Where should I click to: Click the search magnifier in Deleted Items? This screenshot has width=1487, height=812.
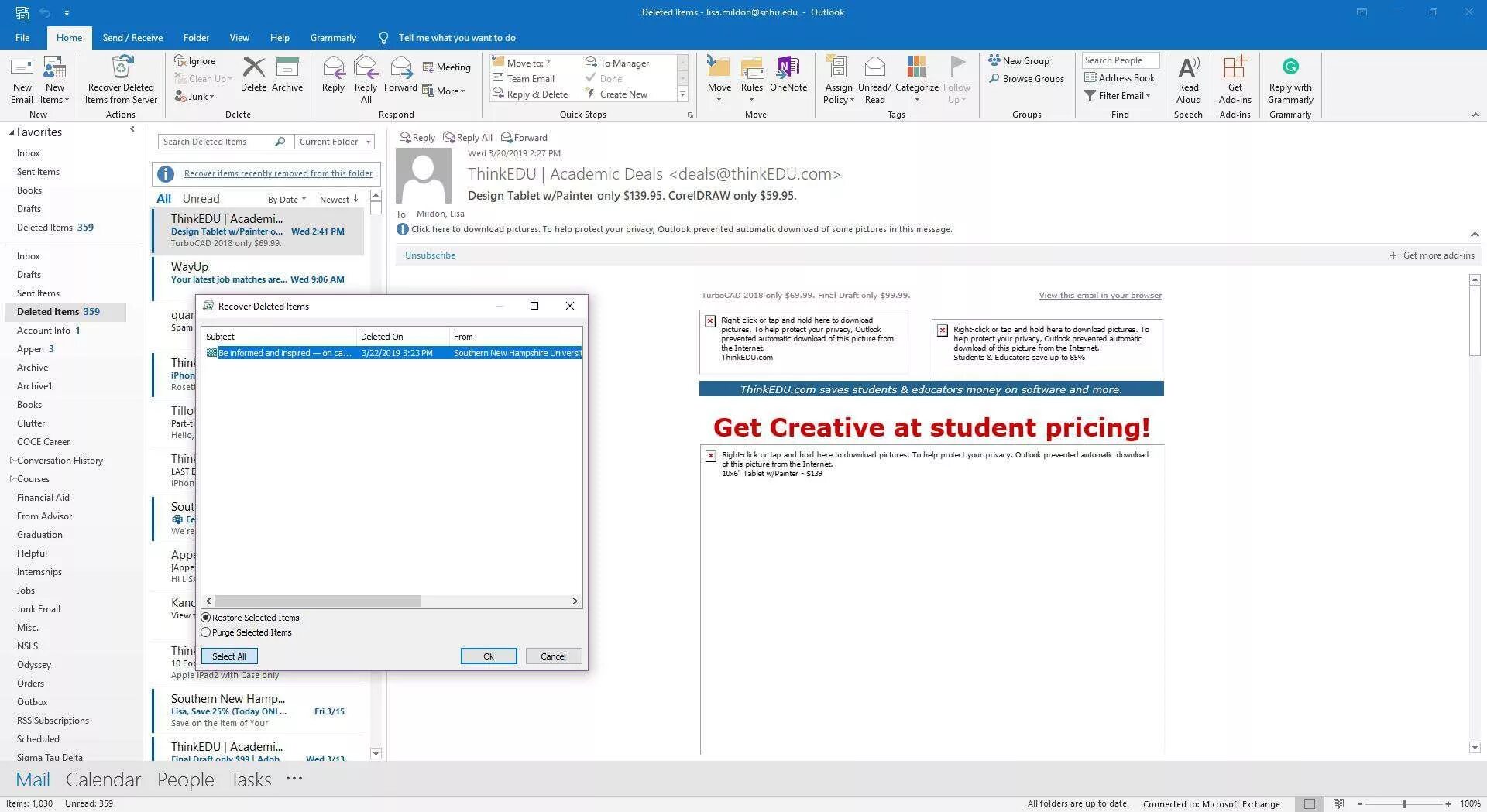[x=280, y=142]
